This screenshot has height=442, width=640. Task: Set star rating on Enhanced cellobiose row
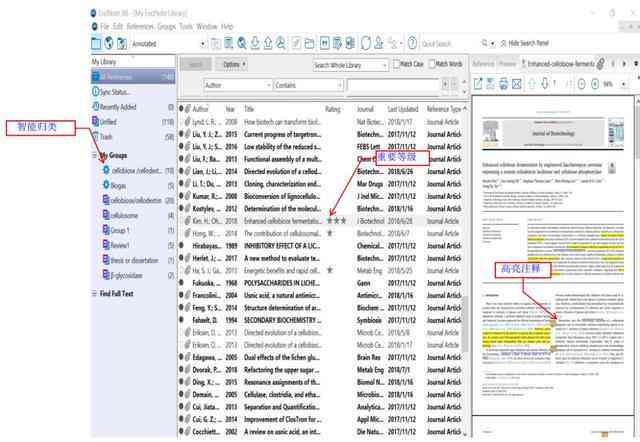coord(337,221)
